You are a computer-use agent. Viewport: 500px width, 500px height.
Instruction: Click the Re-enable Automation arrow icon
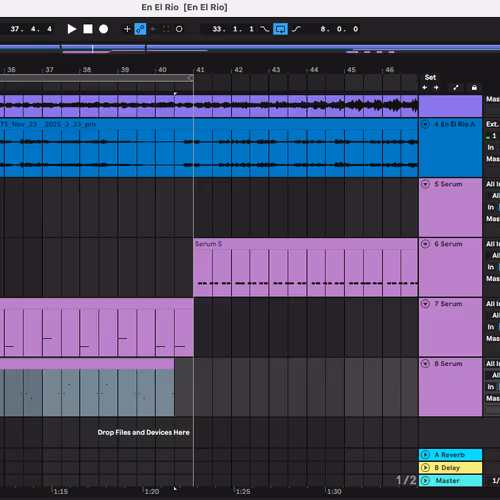click(153, 29)
